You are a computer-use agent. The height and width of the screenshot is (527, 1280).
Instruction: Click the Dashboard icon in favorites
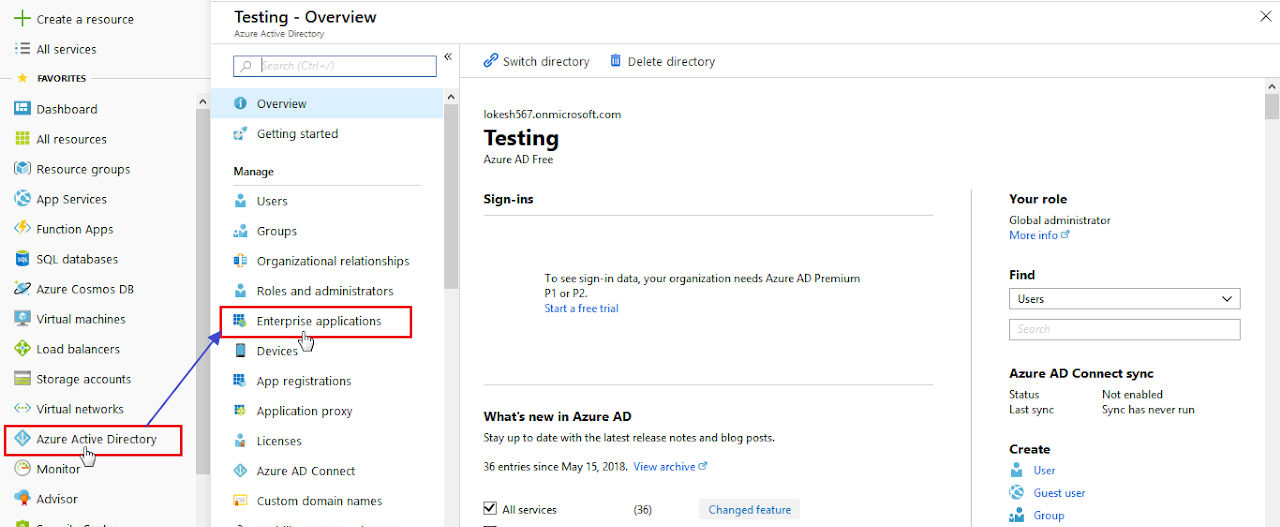point(22,109)
